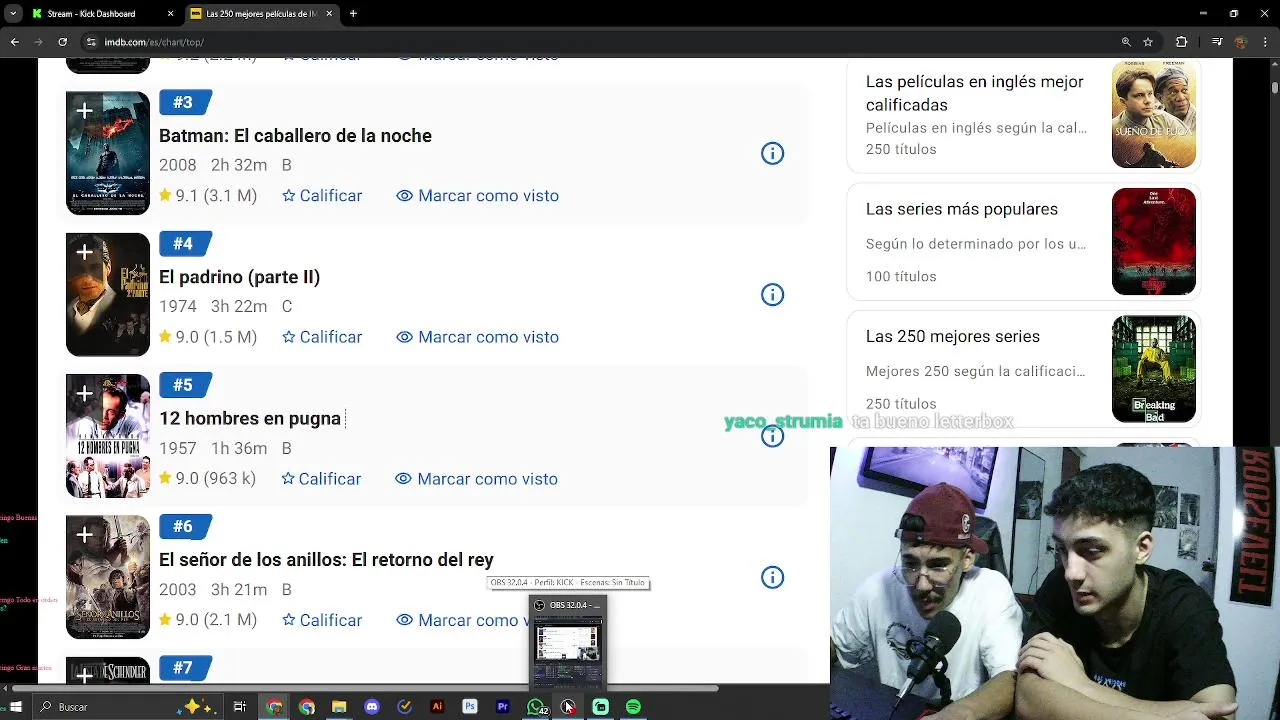
Task: Click the imdb.com address bar
Action: pyautogui.click(x=600, y=42)
